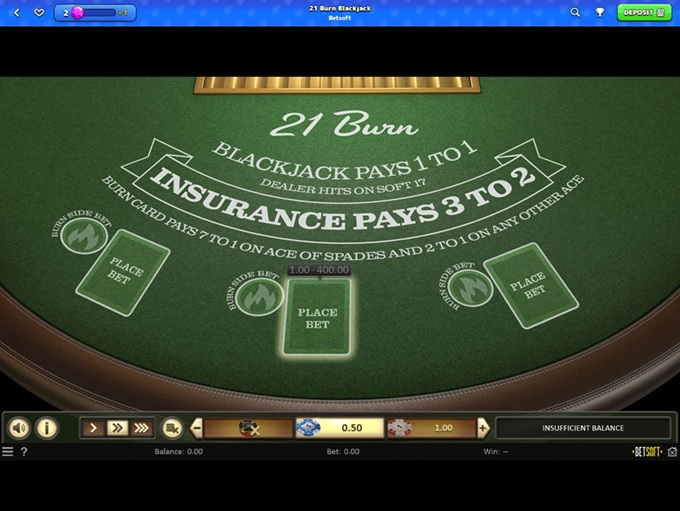Open the hamburger menu at bottom left
Viewport: 680px width, 511px height.
[x=8, y=452]
